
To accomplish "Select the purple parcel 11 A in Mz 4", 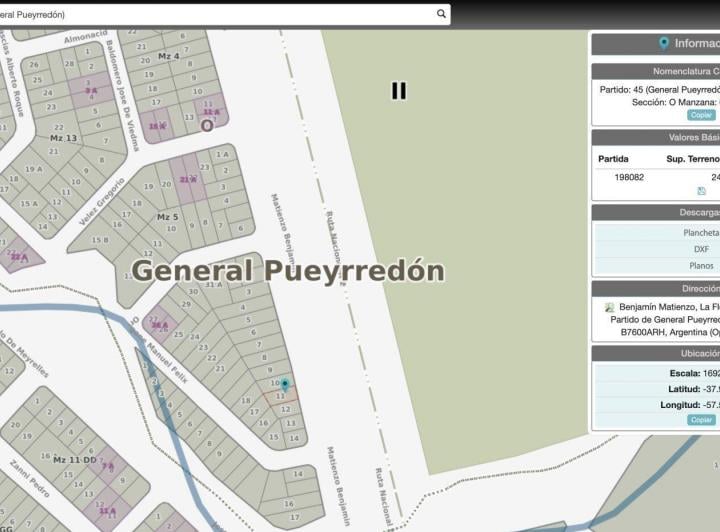I will 211,112.
